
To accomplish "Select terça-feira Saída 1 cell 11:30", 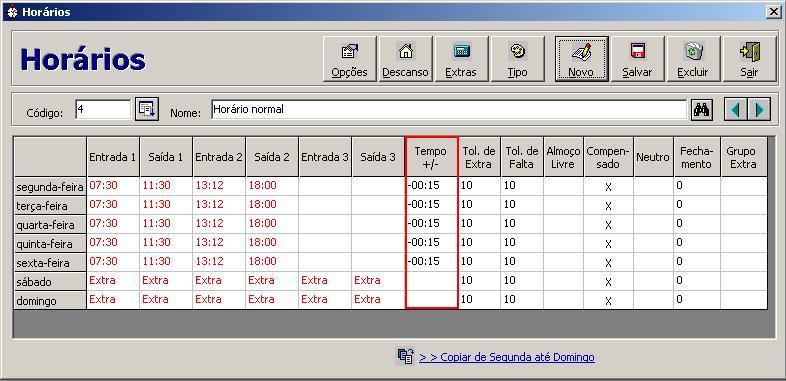I will [x=166, y=205].
